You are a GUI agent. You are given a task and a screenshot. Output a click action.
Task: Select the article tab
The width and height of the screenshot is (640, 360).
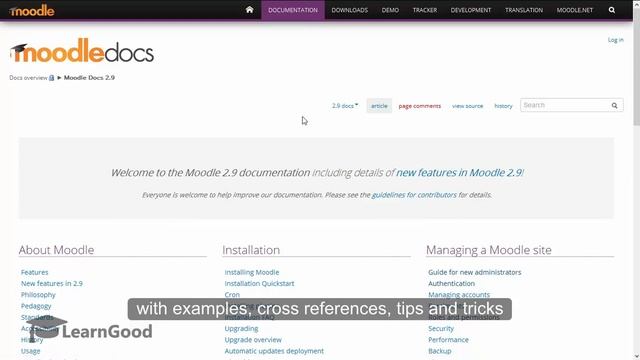point(379,106)
